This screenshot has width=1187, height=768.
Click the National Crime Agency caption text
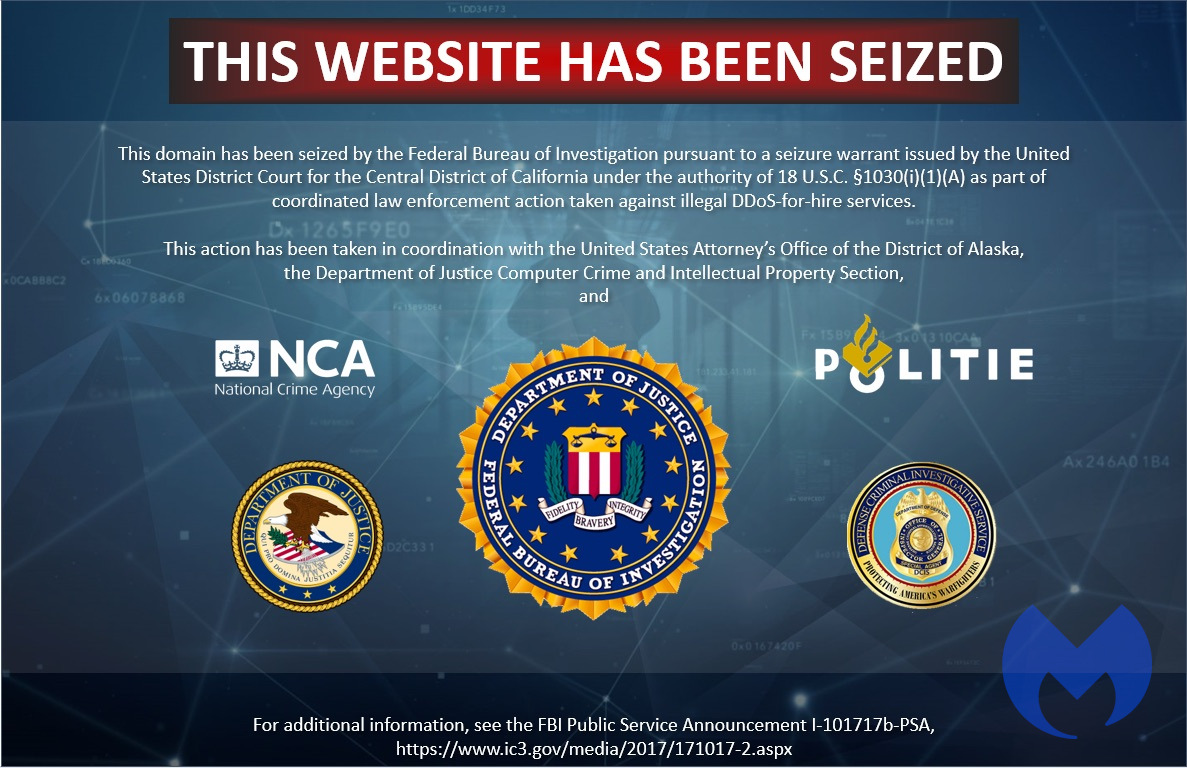pos(294,390)
